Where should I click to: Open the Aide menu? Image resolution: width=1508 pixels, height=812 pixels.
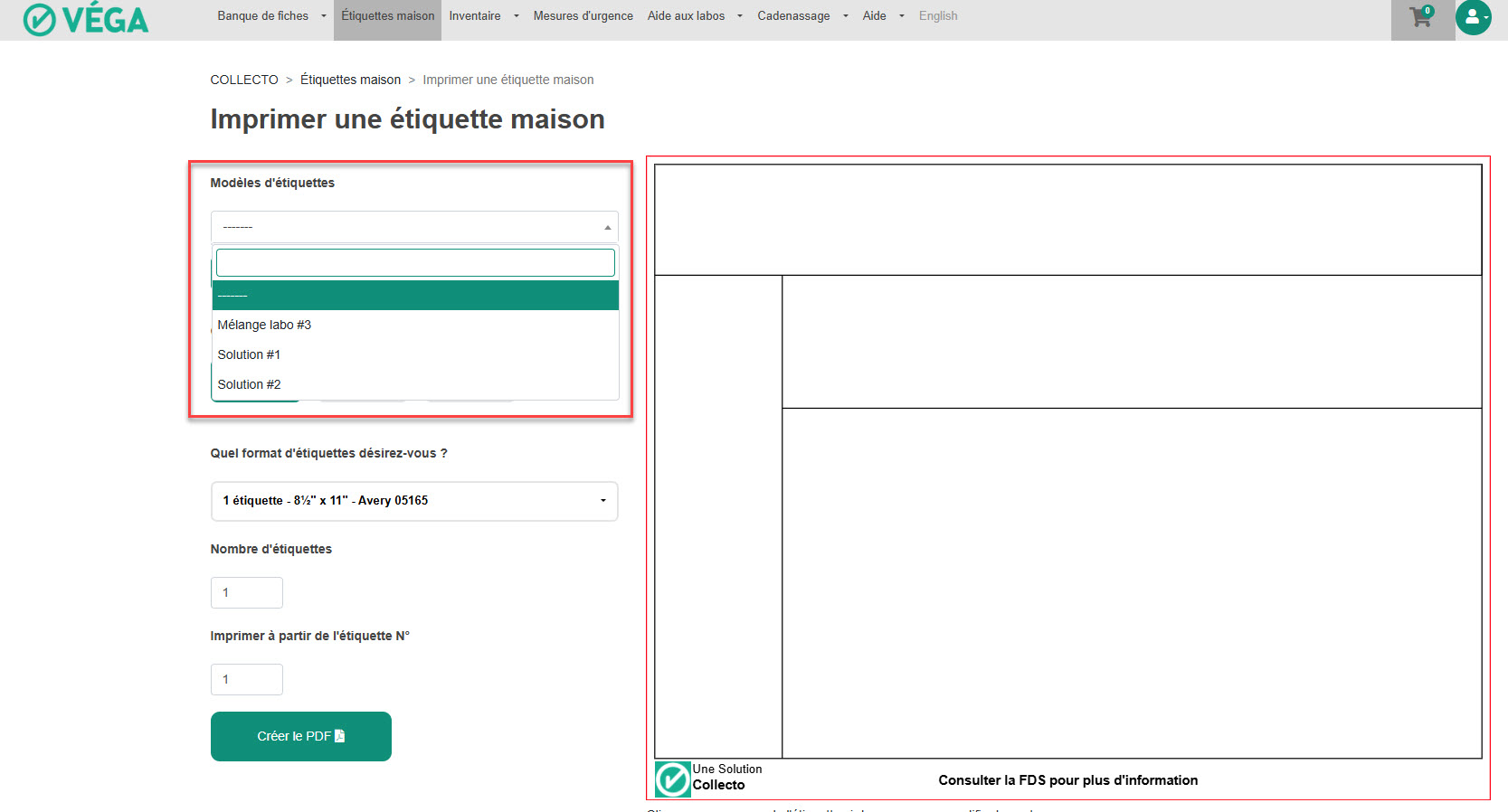pos(882,16)
